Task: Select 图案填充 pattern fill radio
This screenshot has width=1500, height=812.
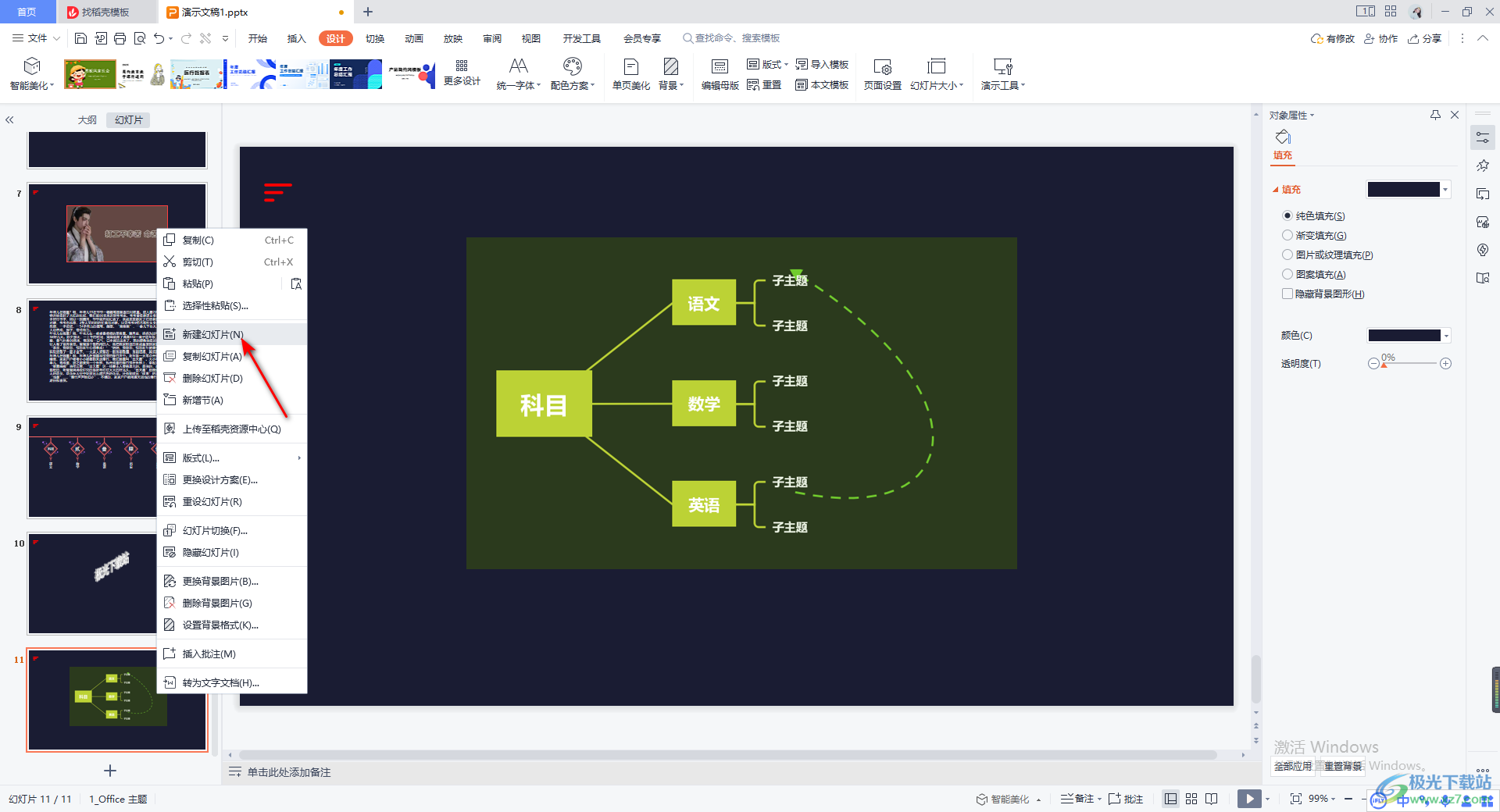Action: point(1287,274)
